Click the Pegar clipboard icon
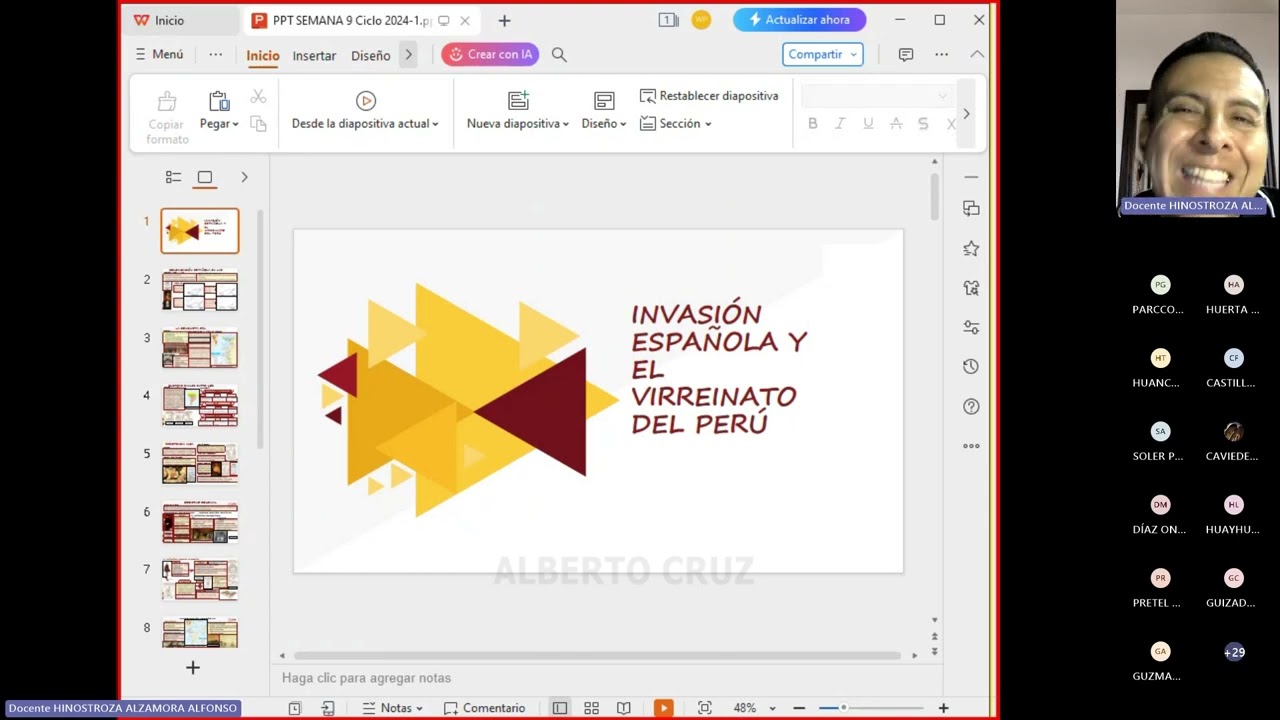The image size is (1280, 720). [219, 101]
